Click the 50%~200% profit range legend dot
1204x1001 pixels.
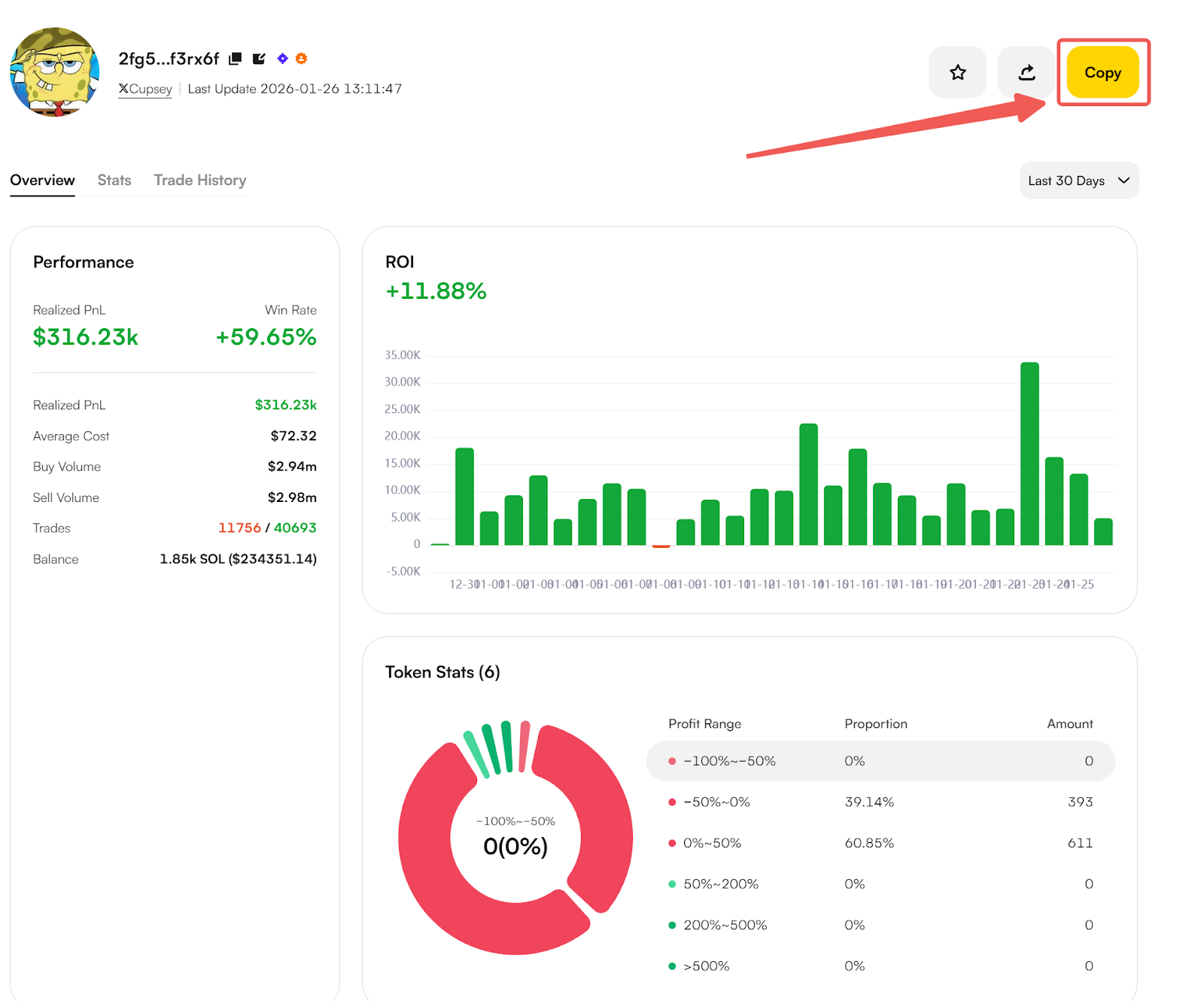click(672, 884)
